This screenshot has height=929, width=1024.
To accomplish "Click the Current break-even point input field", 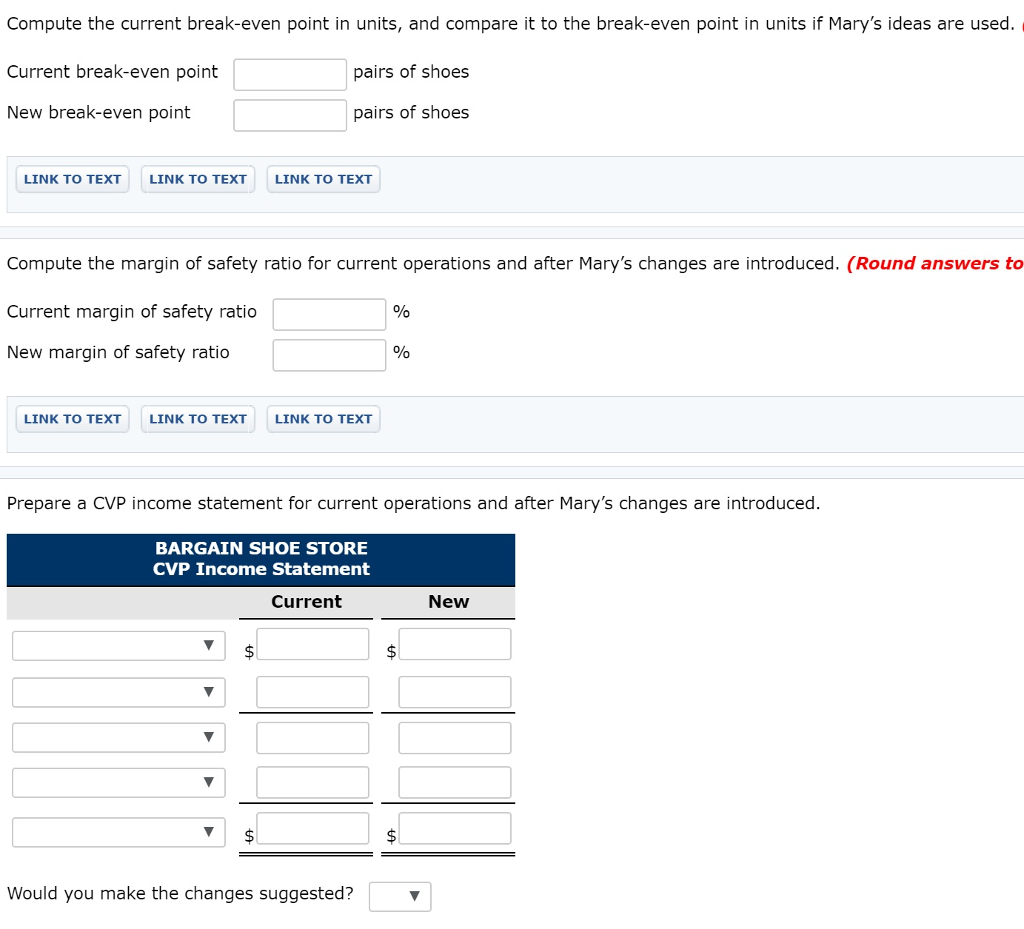I will (x=290, y=74).
